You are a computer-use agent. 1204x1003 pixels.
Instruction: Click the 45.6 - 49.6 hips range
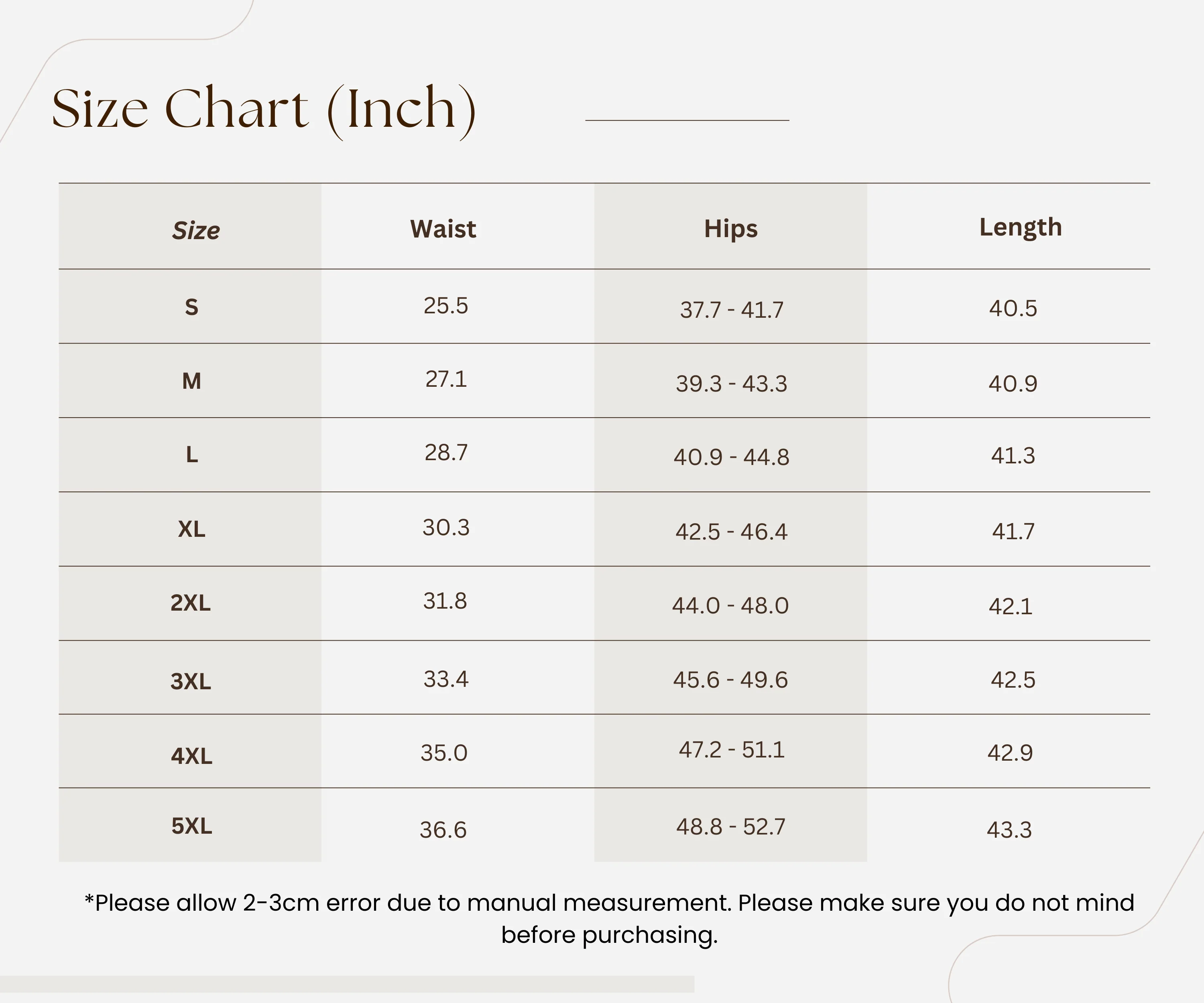[x=730, y=680]
